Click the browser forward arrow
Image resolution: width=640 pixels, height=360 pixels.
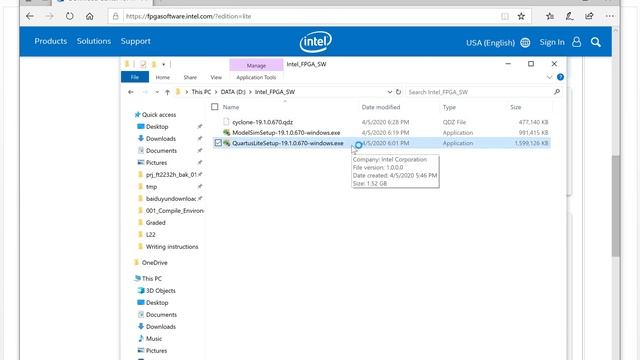tap(49, 16)
